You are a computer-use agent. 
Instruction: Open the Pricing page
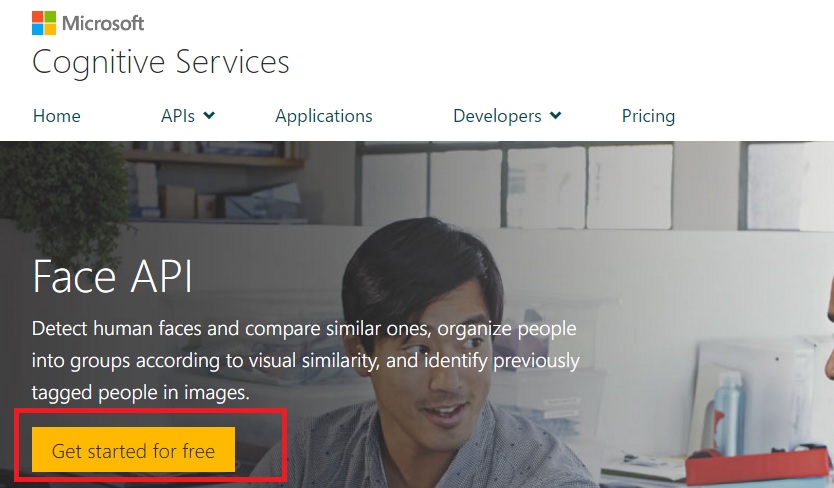[x=648, y=116]
